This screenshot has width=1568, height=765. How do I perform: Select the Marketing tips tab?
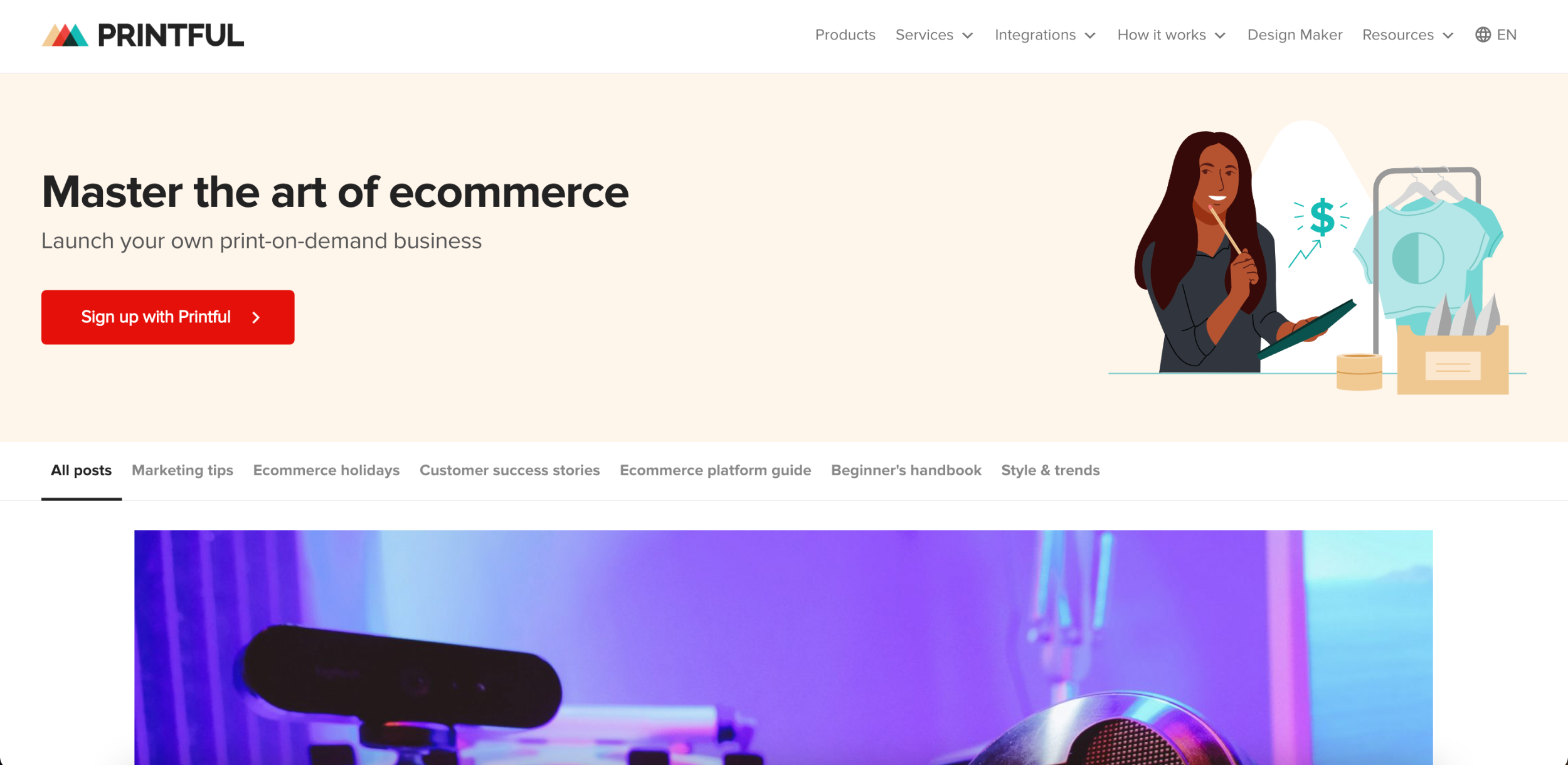click(x=183, y=470)
